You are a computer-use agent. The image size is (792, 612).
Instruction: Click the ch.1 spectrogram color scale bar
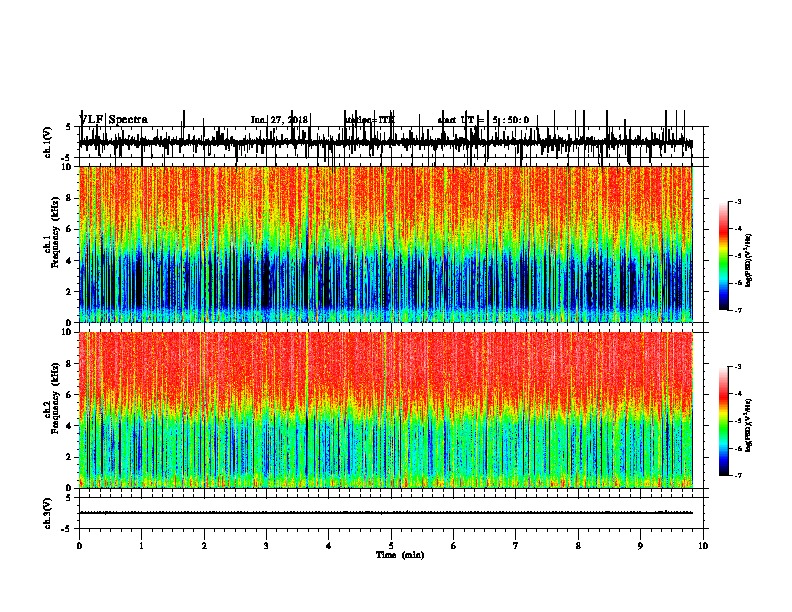pos(723,256)
